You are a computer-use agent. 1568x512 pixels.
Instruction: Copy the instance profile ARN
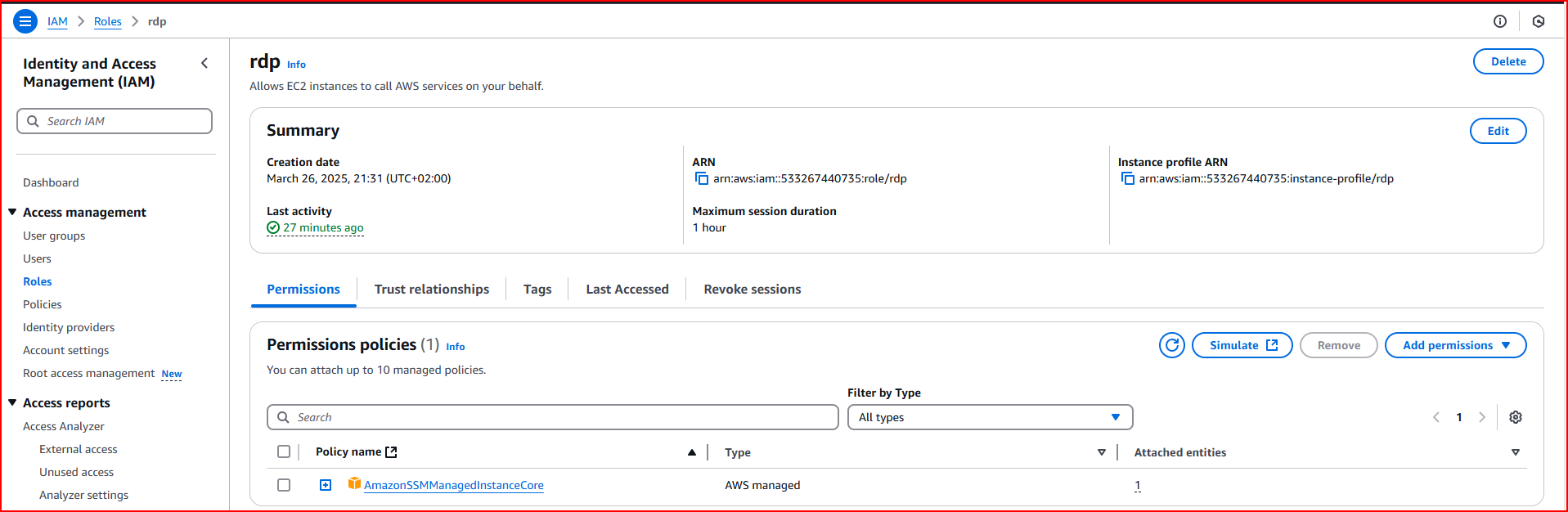pos(1127,178)
